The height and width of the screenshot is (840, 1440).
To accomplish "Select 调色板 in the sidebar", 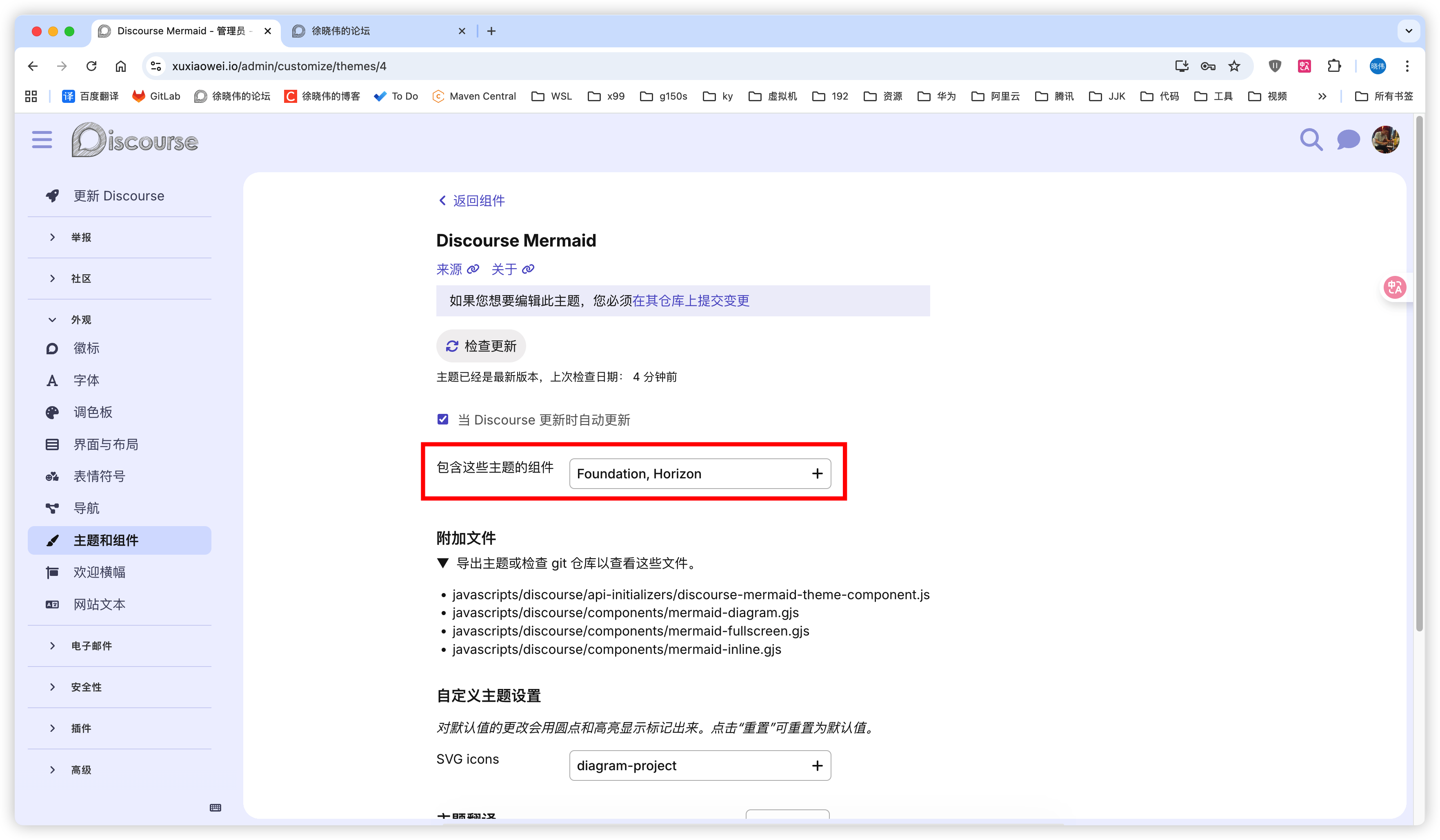I will pyautogui.click(x=93, y=412).
